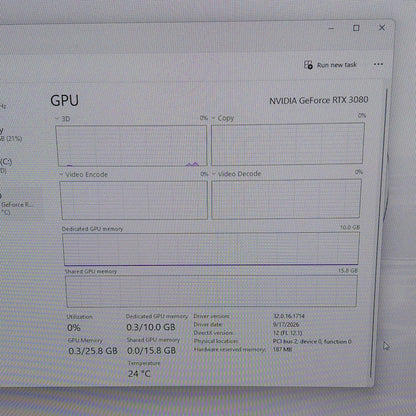Close the Task Manager window
Image resolution: width=416 pixels, height=416 pixels.
(x=382, y=28)
